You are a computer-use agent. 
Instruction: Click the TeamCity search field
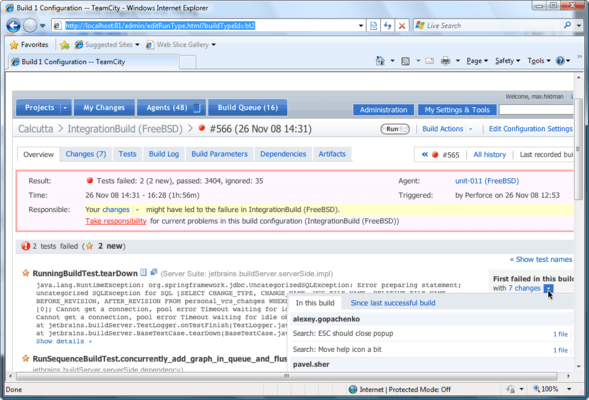536,110
